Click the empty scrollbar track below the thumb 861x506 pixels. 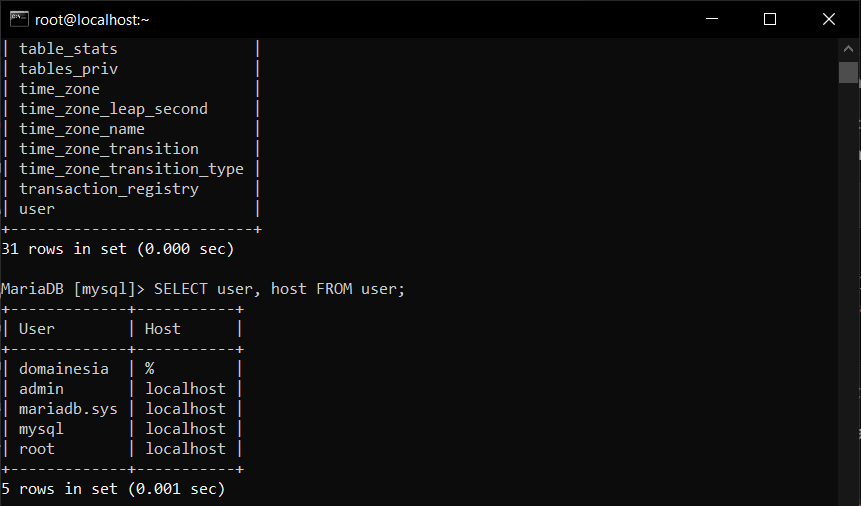848,300
